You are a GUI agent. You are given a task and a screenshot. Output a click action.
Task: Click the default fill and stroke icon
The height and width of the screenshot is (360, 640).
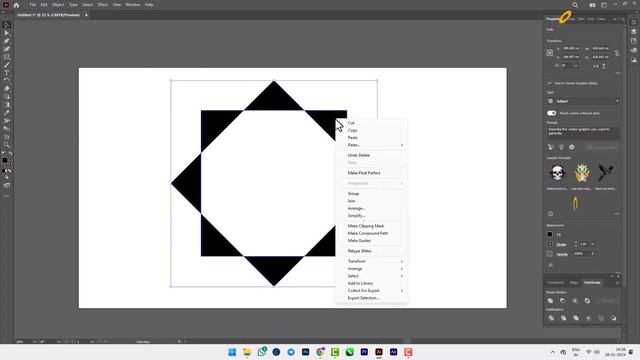3,153
